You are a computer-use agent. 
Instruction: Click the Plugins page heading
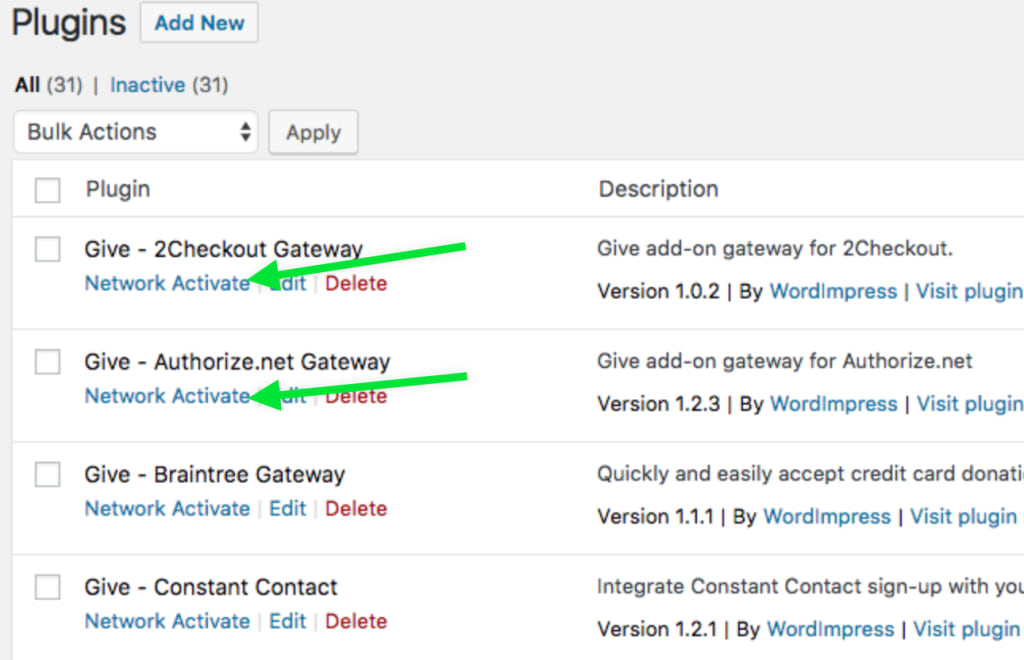click(69, 24)
